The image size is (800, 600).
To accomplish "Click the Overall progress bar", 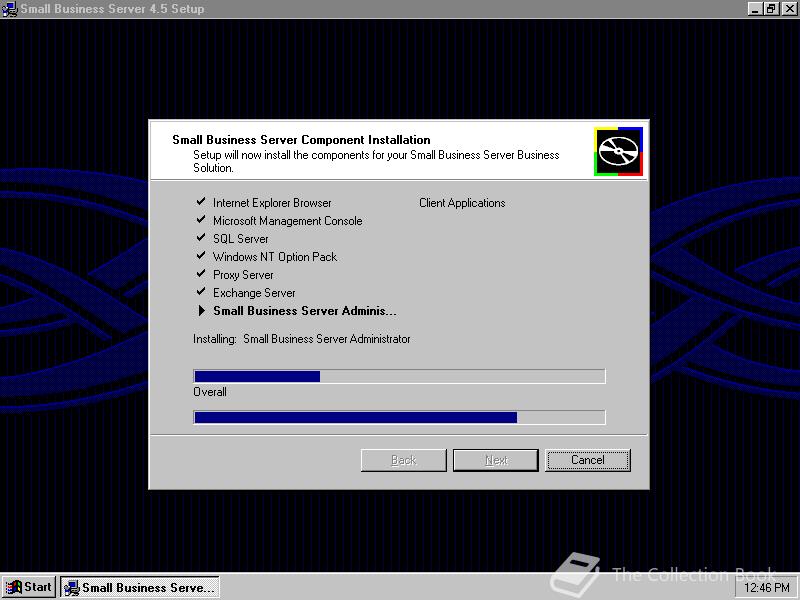I will click(x=399, y=417).
